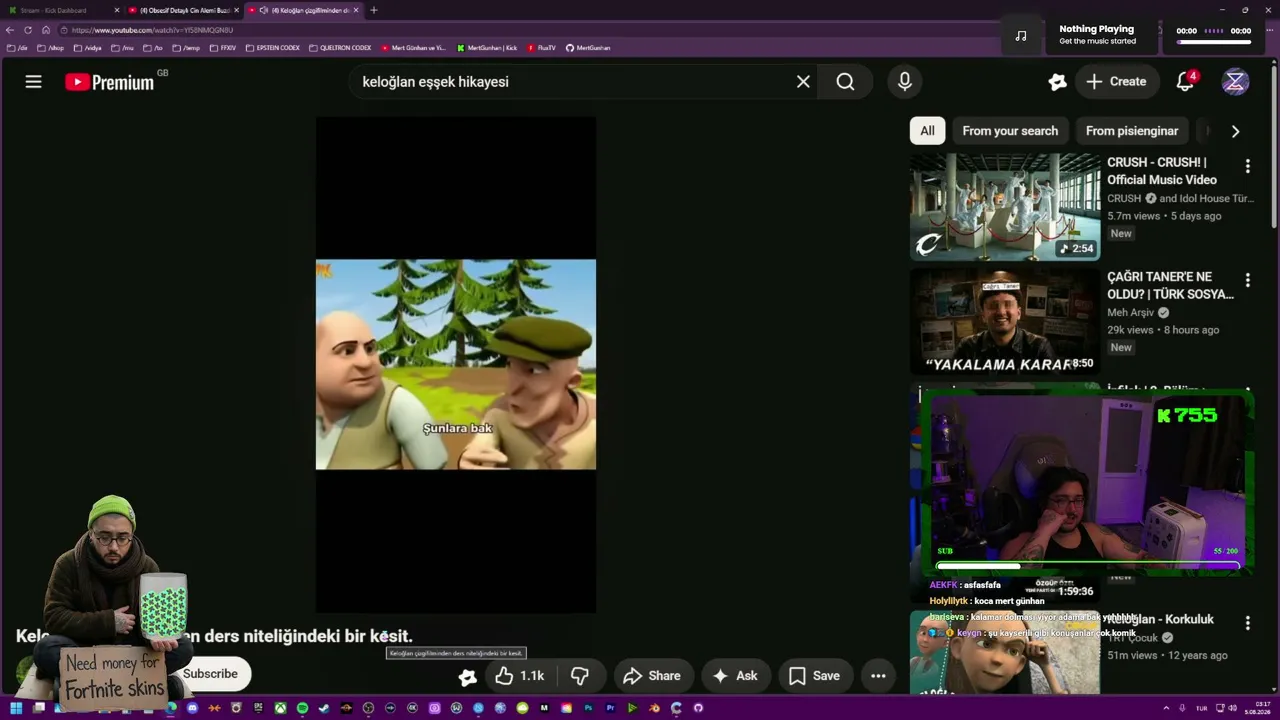The width and height of the screenshot is (1280, 720).
Task: Dislike the video with thumbs down
Action: tap(580, 676)
